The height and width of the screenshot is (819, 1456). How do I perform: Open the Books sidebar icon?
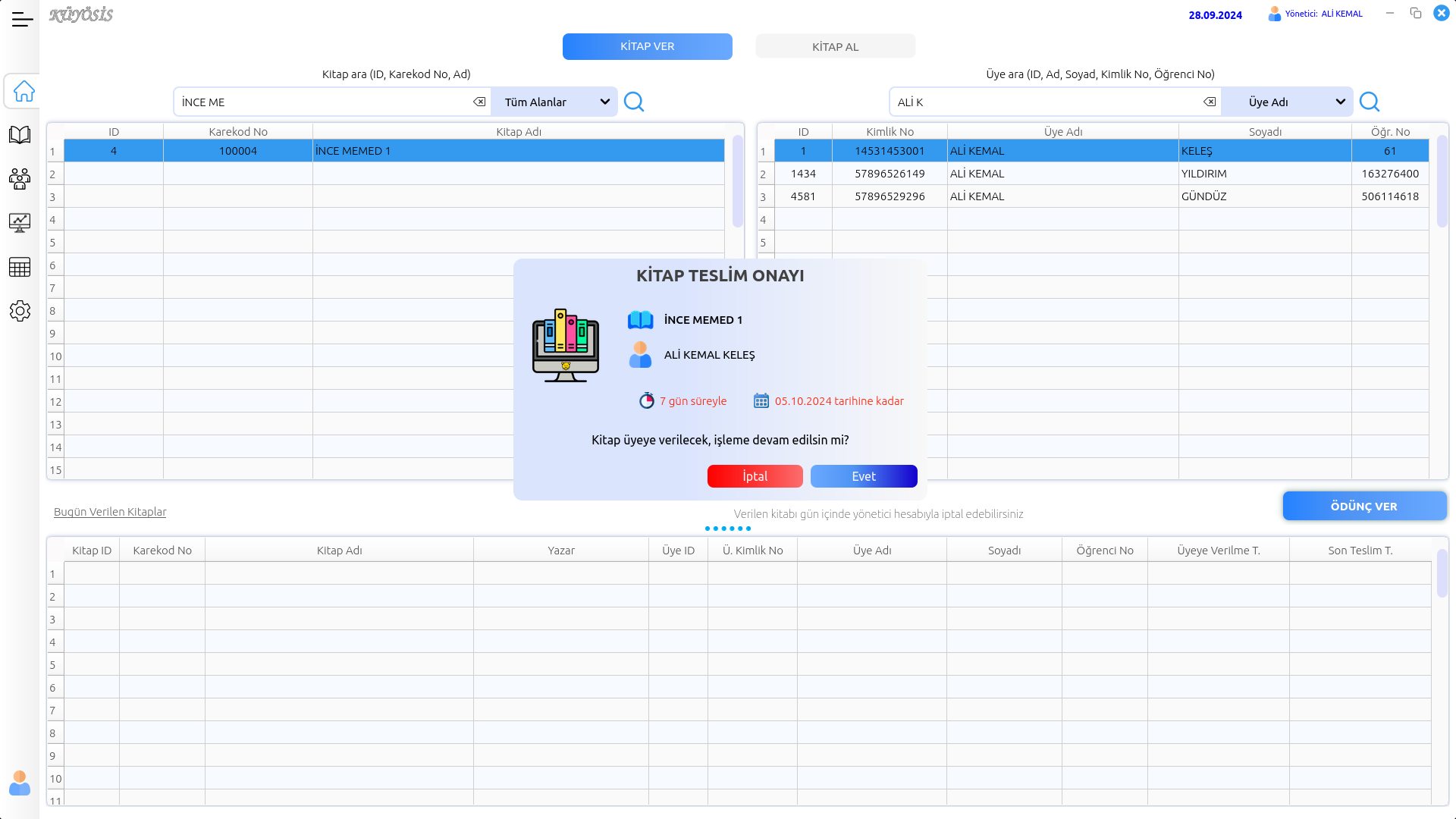coord(20,135)
